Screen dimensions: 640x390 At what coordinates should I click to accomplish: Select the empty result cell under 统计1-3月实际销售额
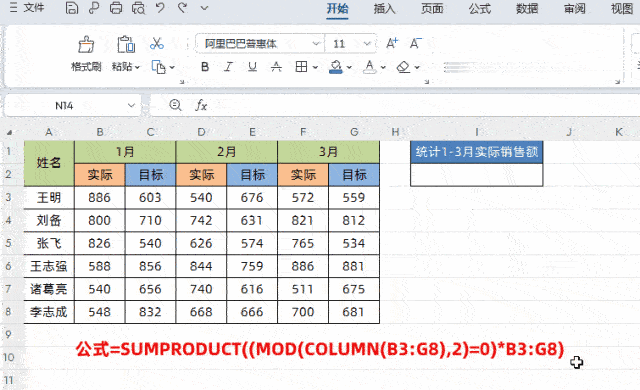(476, 175)
